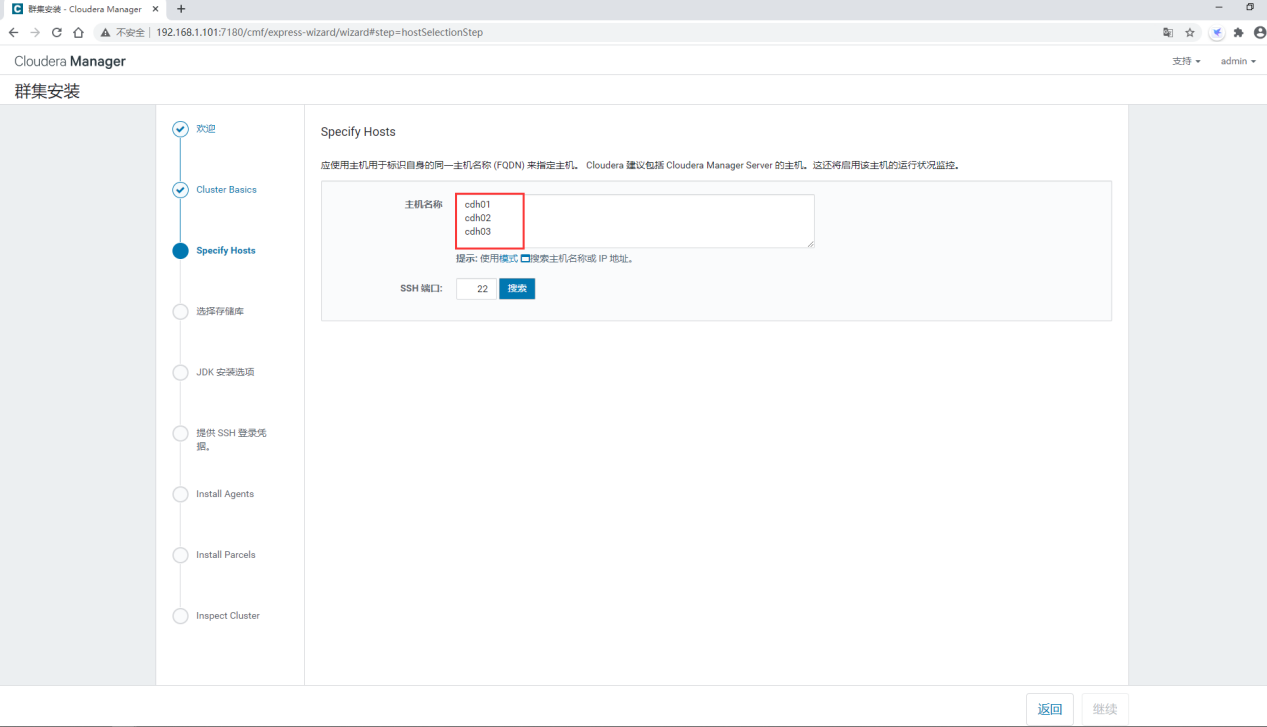
Task: Click the 欢迎 step checkmark icon
Action: tap(180, 129)
